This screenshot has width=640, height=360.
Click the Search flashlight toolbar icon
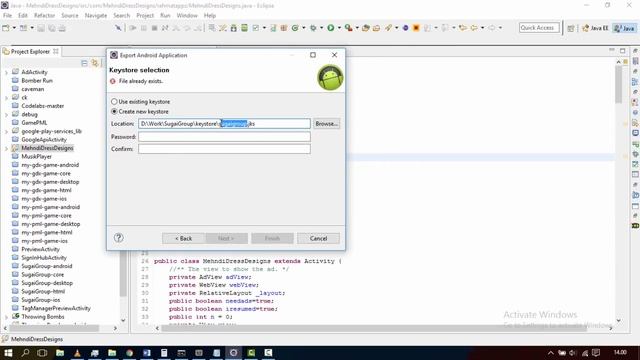388,28
